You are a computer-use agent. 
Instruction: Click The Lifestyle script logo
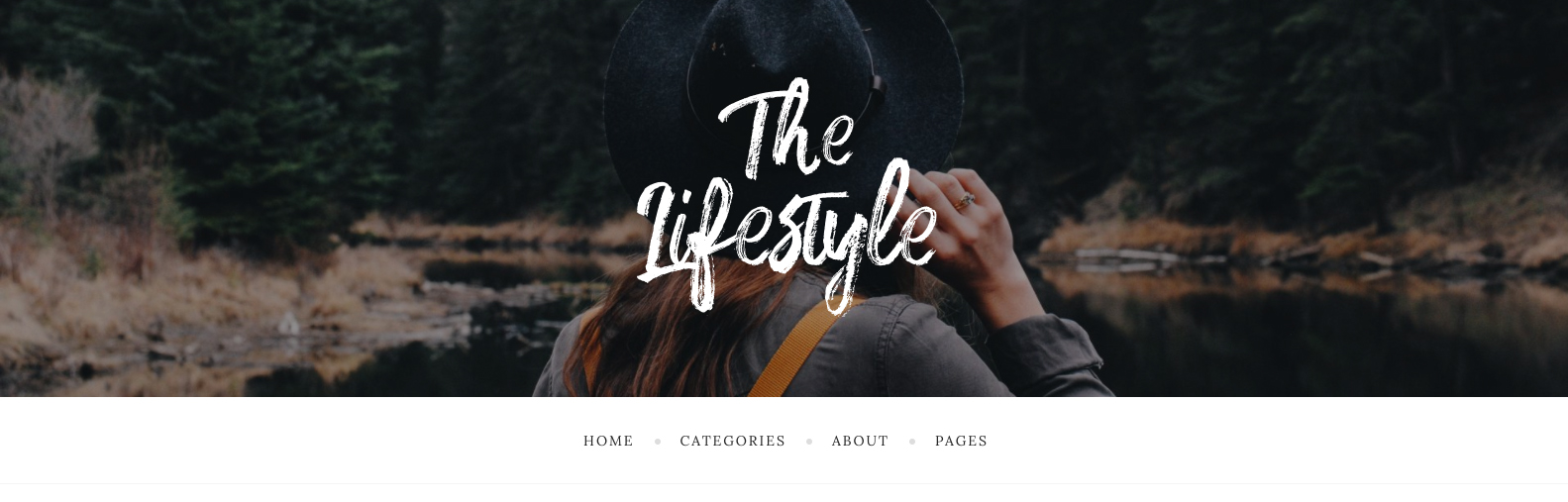[x=786, y=196]
